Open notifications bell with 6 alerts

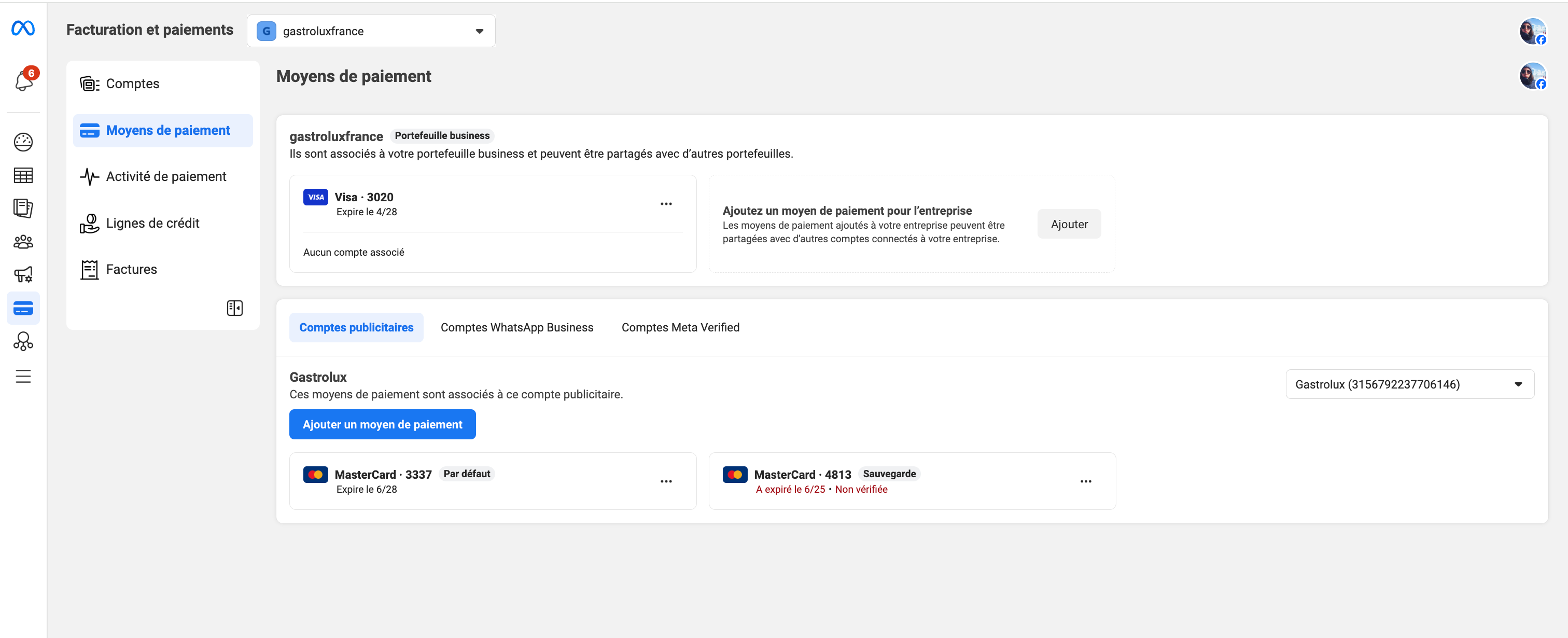(24, 80)
